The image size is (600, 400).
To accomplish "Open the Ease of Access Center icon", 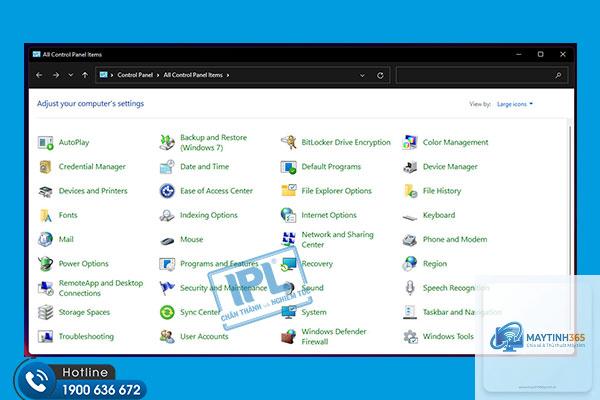I will click(x=167, y=191).
